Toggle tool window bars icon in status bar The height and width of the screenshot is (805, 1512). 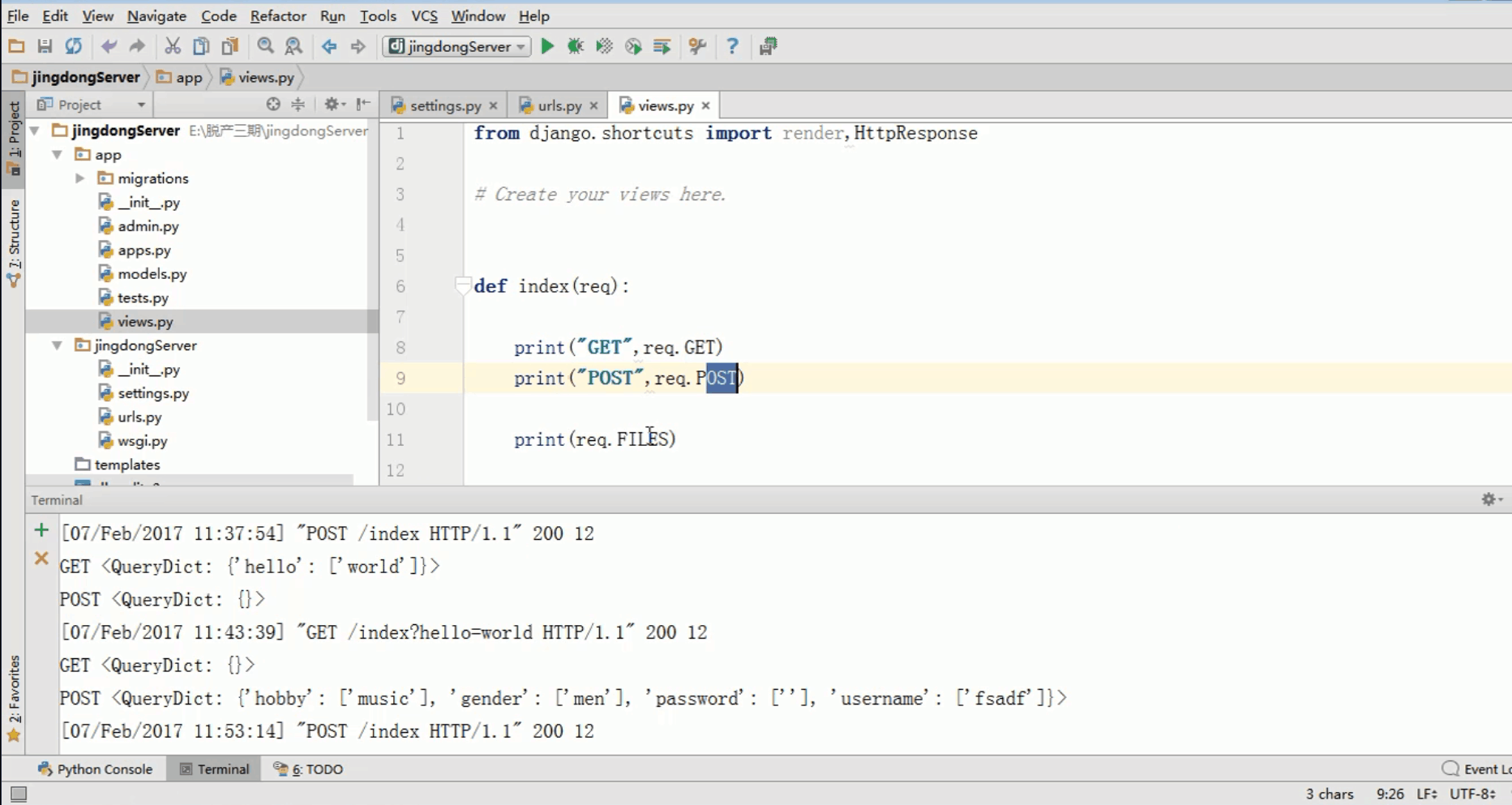[x=19, y=794]
